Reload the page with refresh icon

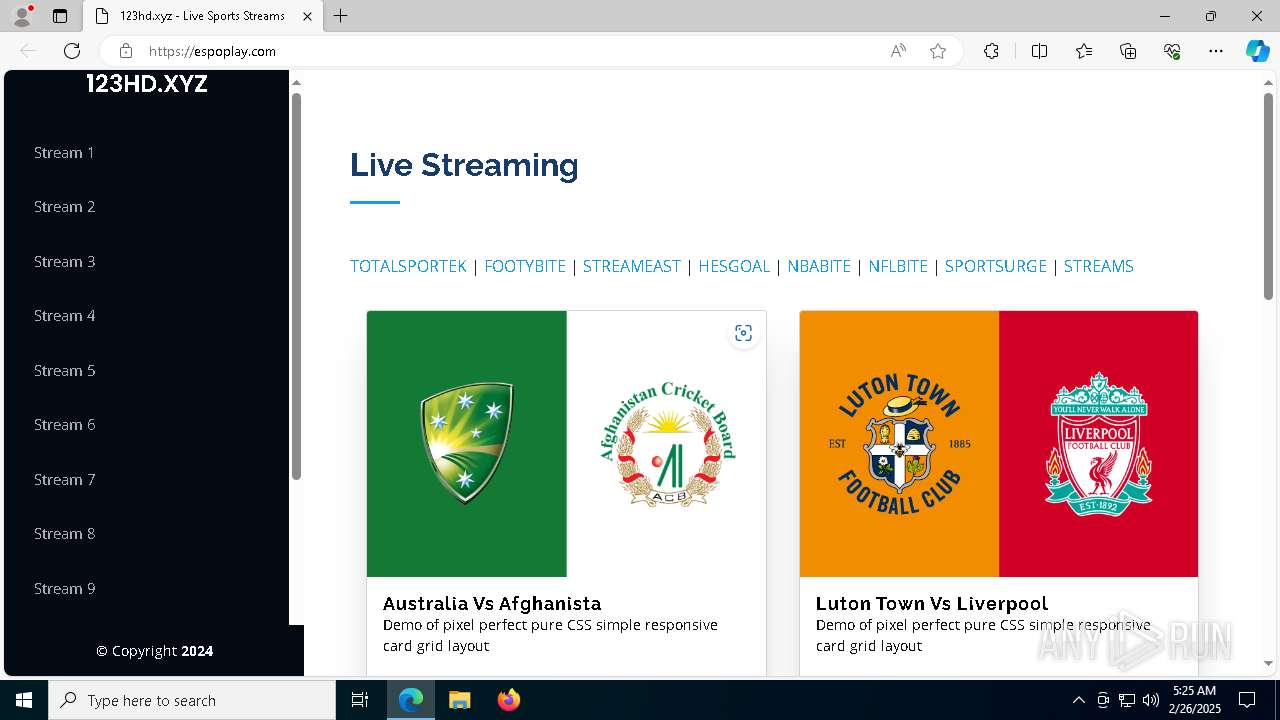pos(72,51)
